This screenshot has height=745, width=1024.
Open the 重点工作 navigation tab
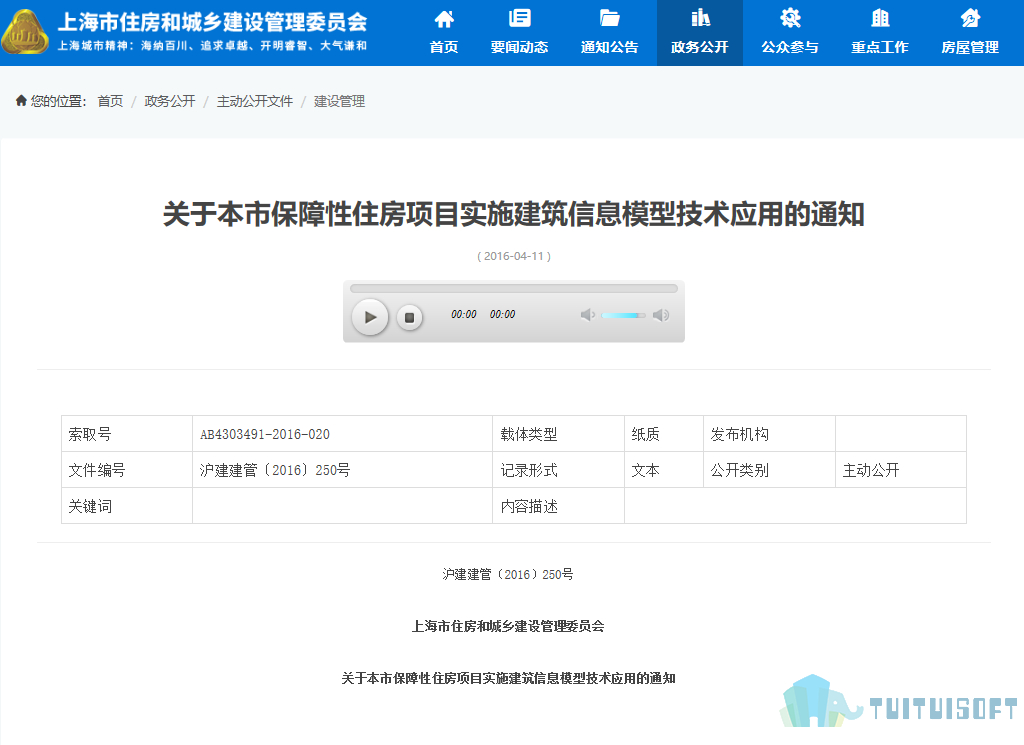pyautogui.click(x=880, y=33)
